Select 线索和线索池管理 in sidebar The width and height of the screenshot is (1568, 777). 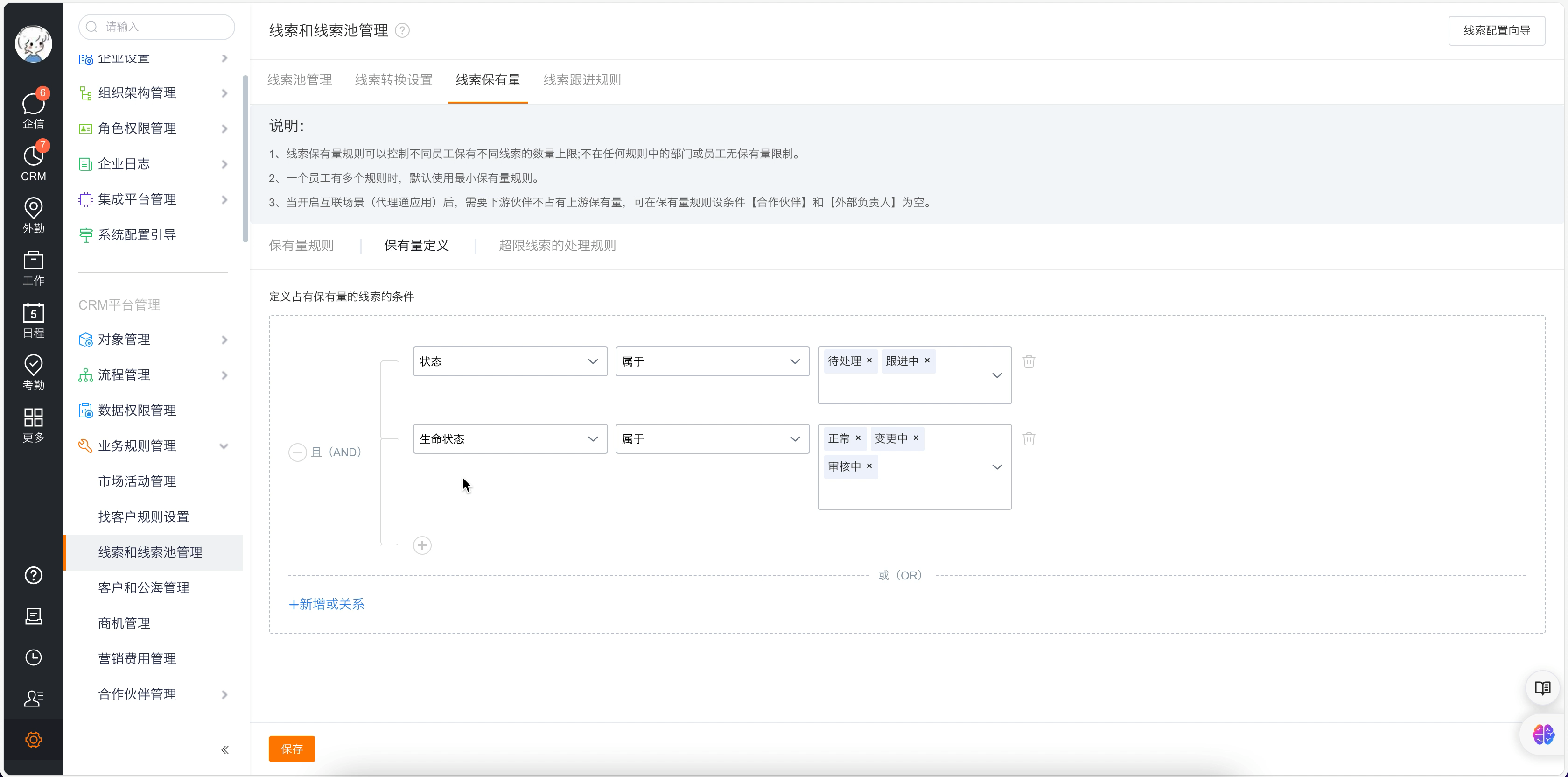pos(153,552)
